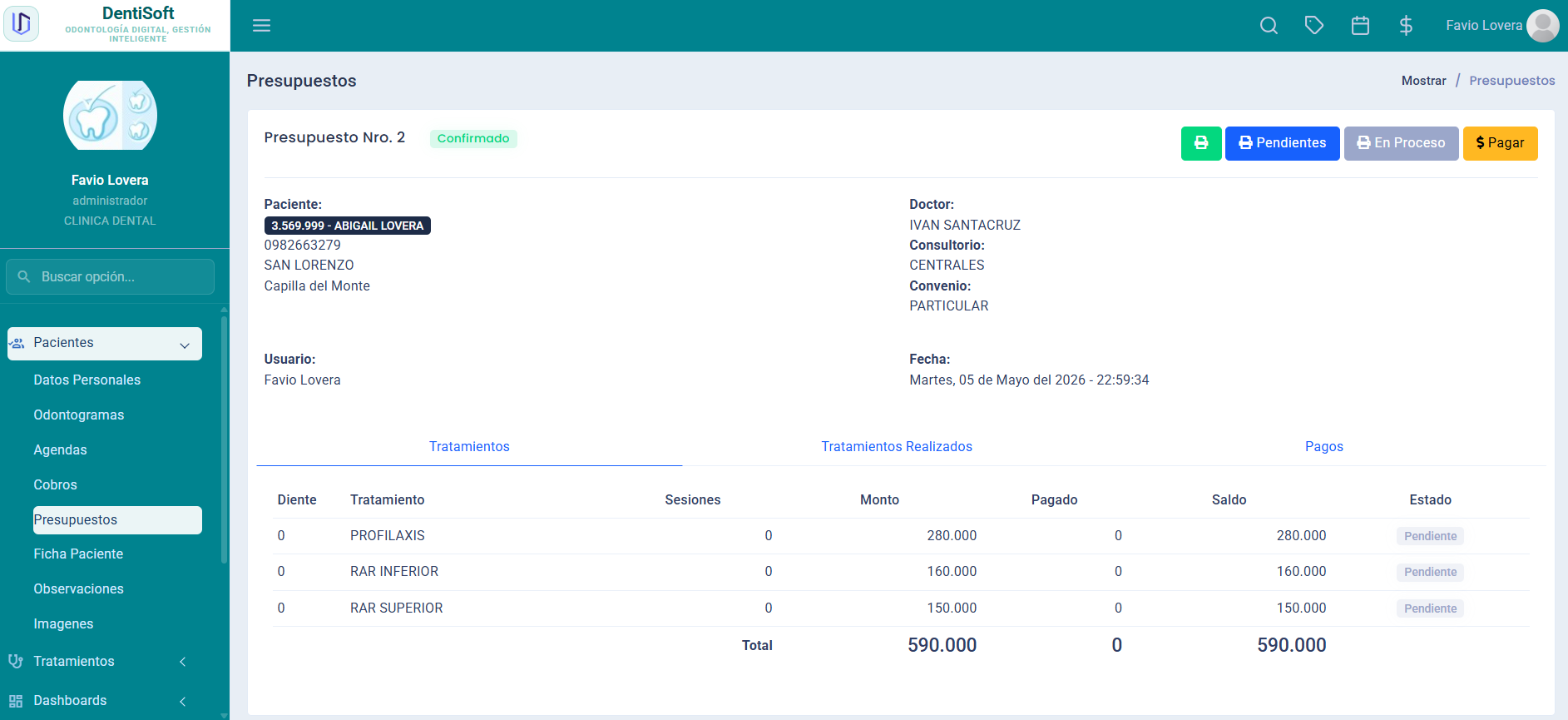Click the DentiSoft logo icon
Image resolution: width=1568 pixels, height=720 pixels.
click(22, 24)
